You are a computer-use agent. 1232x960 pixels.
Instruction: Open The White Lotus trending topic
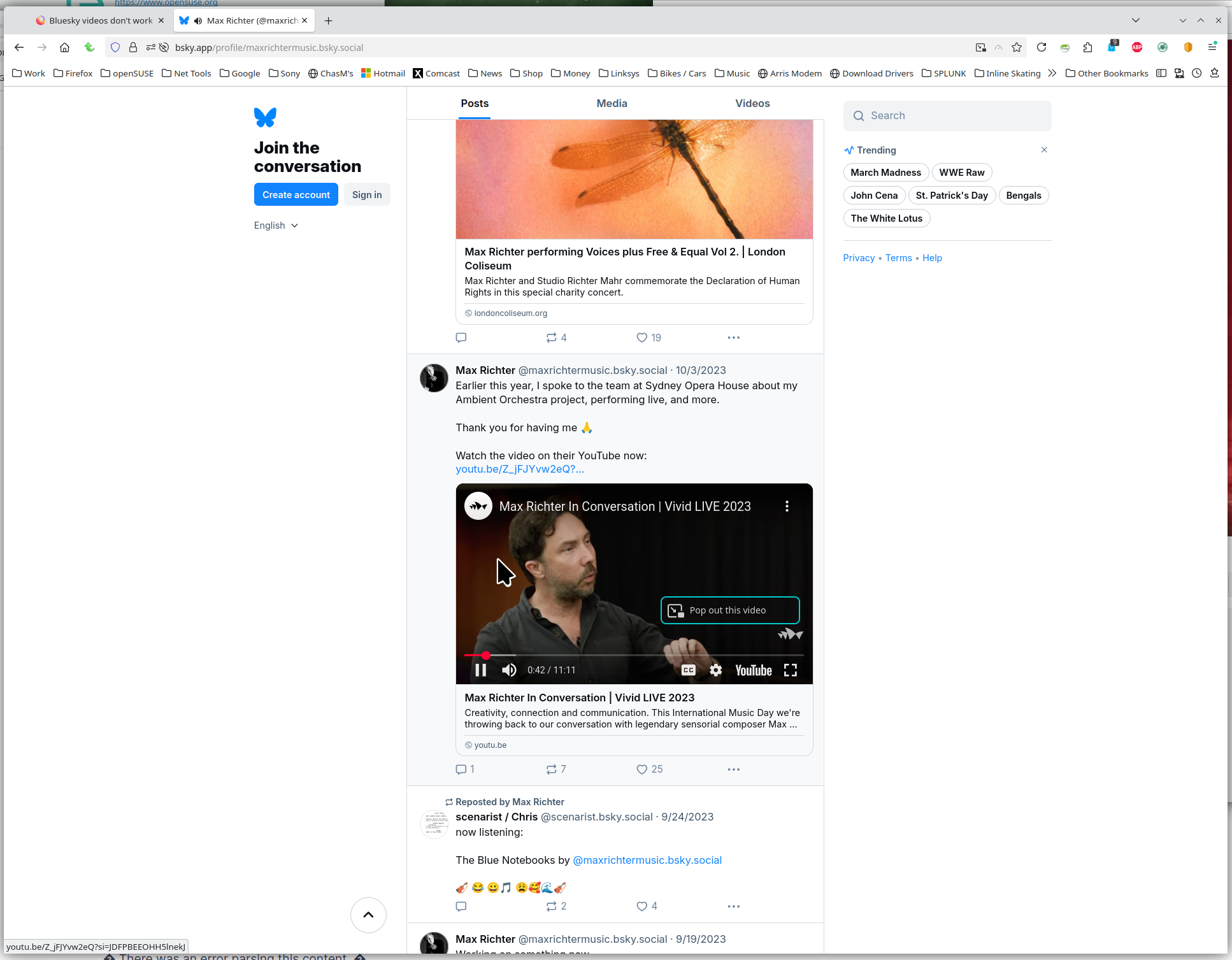pyautogui.click(x=887, y=219)
